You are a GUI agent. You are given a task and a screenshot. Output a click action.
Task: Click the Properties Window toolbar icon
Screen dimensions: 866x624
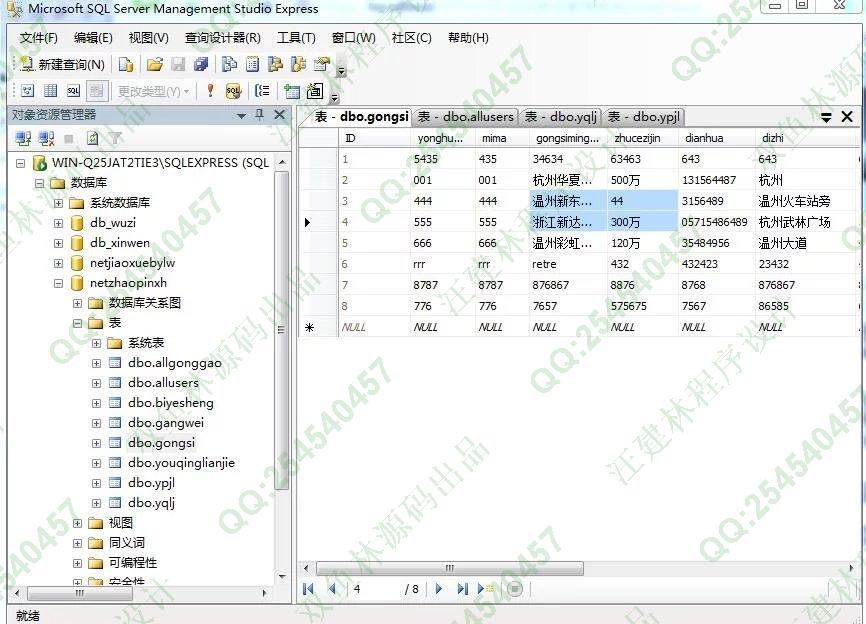(x=321, y=65)
